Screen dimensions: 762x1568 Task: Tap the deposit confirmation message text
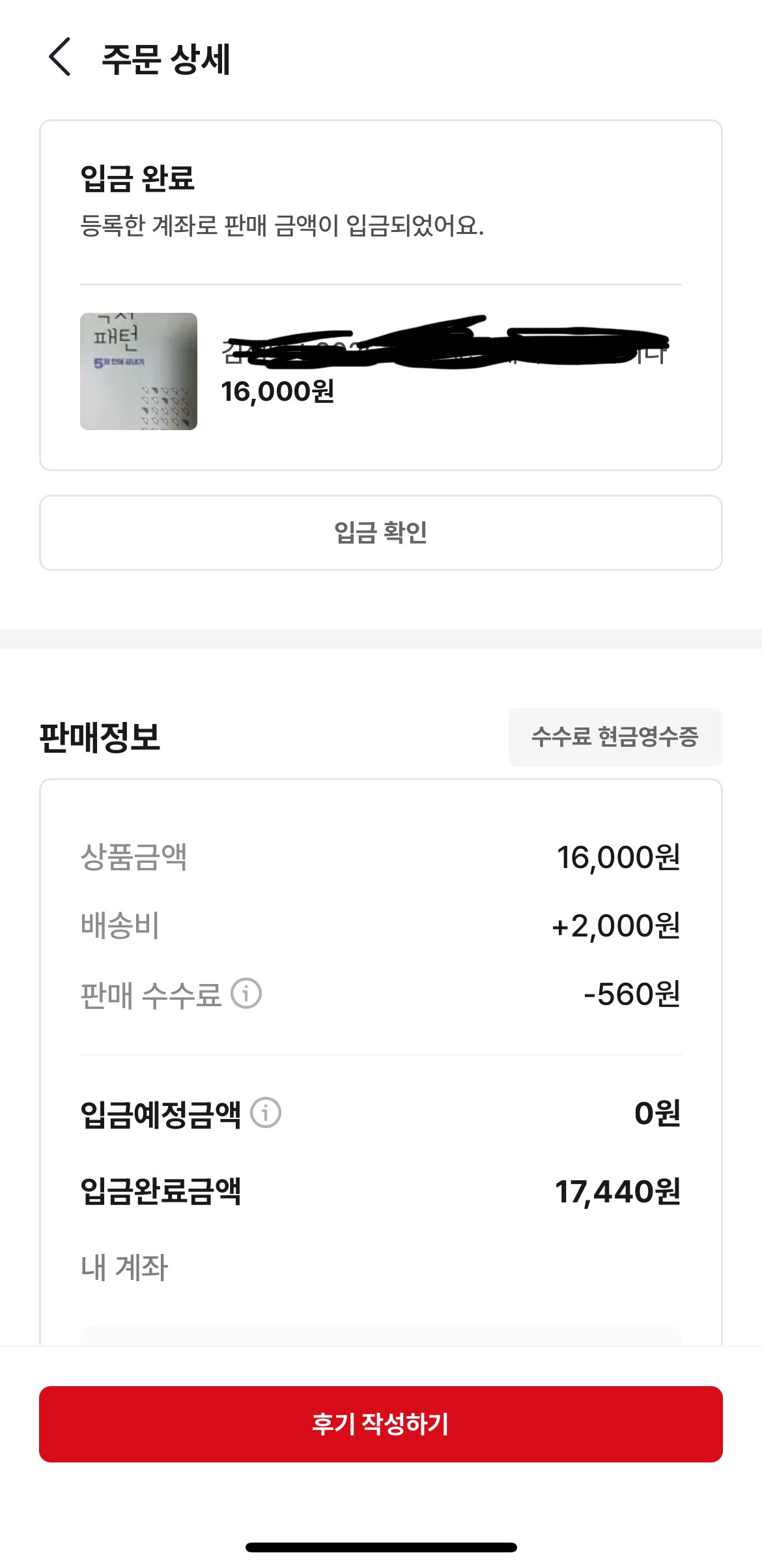pyautogui.click(x=281, y=225)
